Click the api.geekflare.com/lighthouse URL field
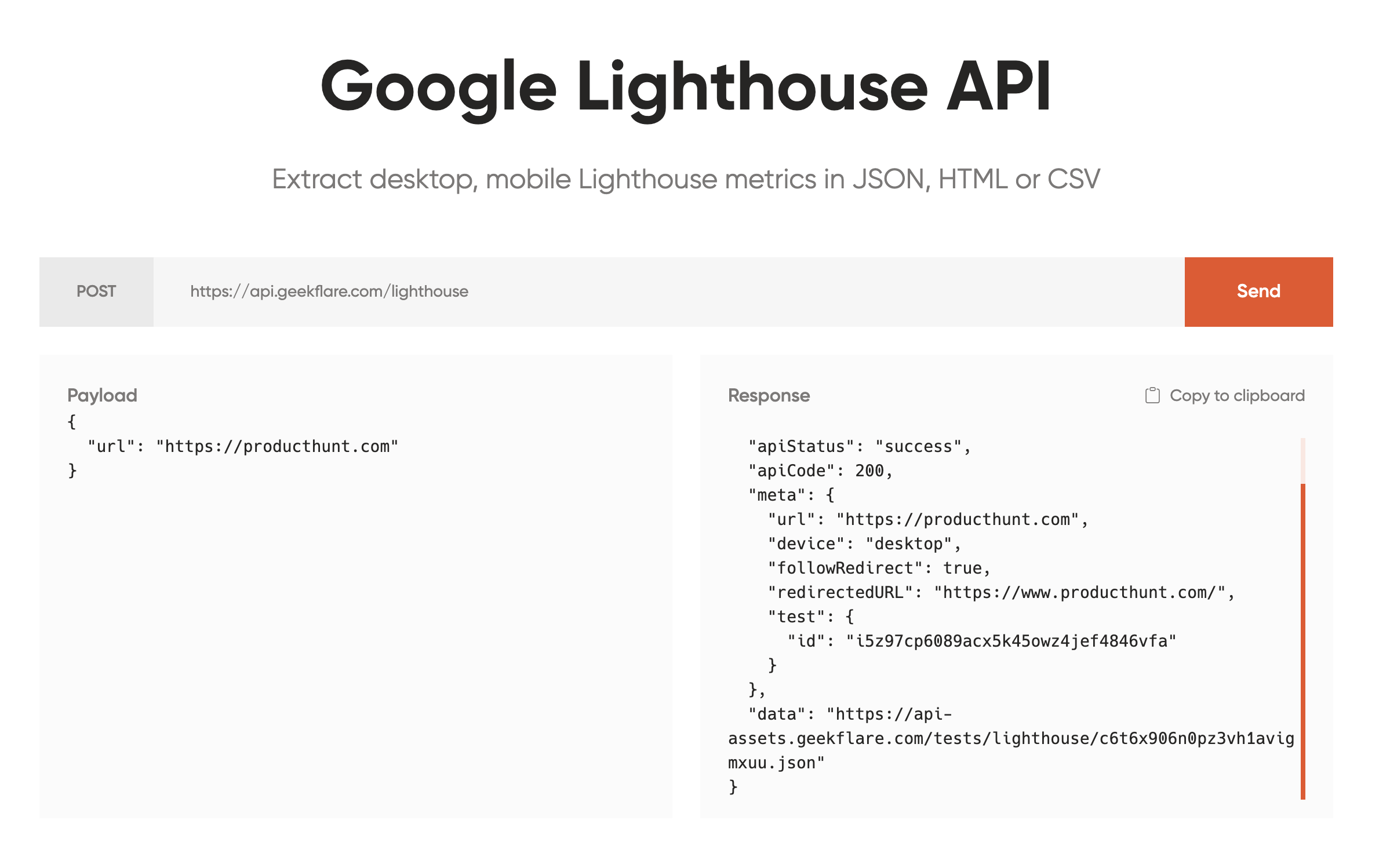 (x=669, y=291)
